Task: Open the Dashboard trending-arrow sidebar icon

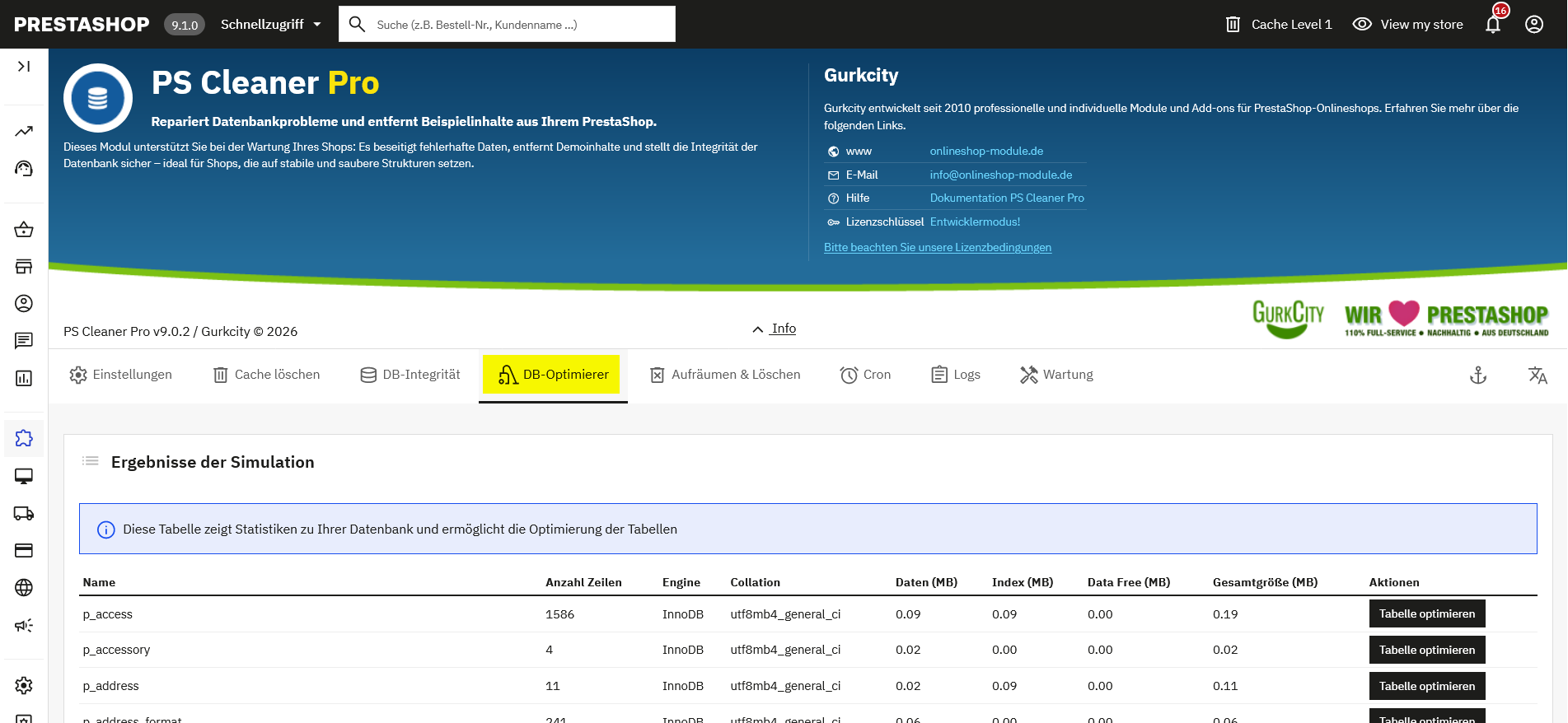Action: [x=24, y=131]
